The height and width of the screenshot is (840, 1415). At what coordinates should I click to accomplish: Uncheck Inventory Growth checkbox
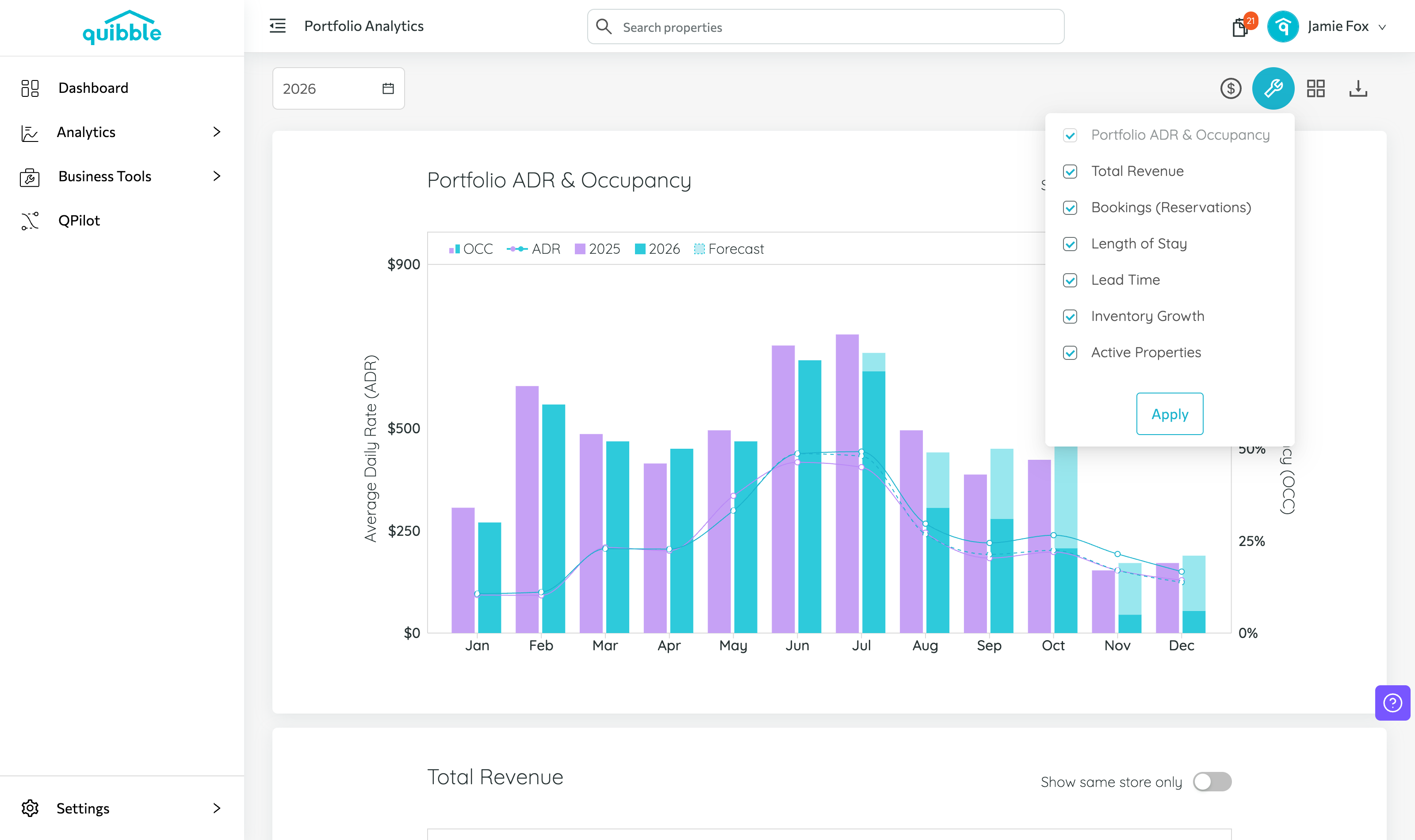(1070, 317)
